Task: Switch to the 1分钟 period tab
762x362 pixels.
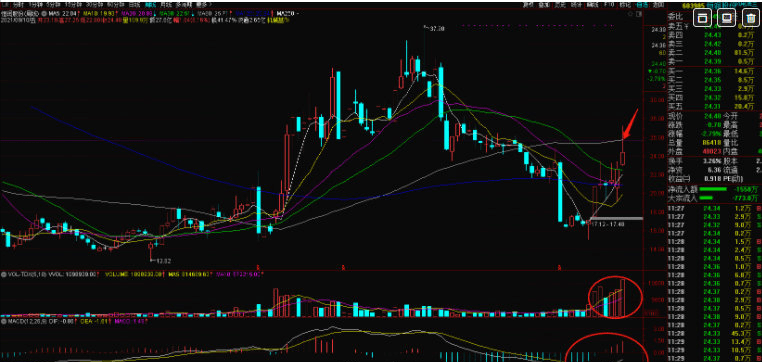Action: (x=35, y=4)
